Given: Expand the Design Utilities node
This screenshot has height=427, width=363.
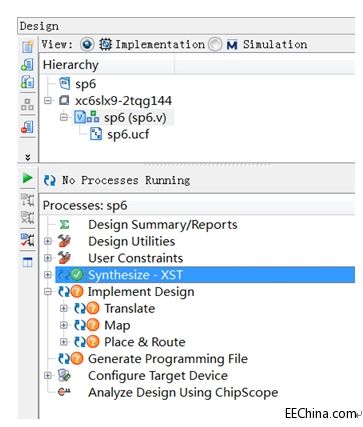Looking at the screenshot, I should (x=48, y=241).
